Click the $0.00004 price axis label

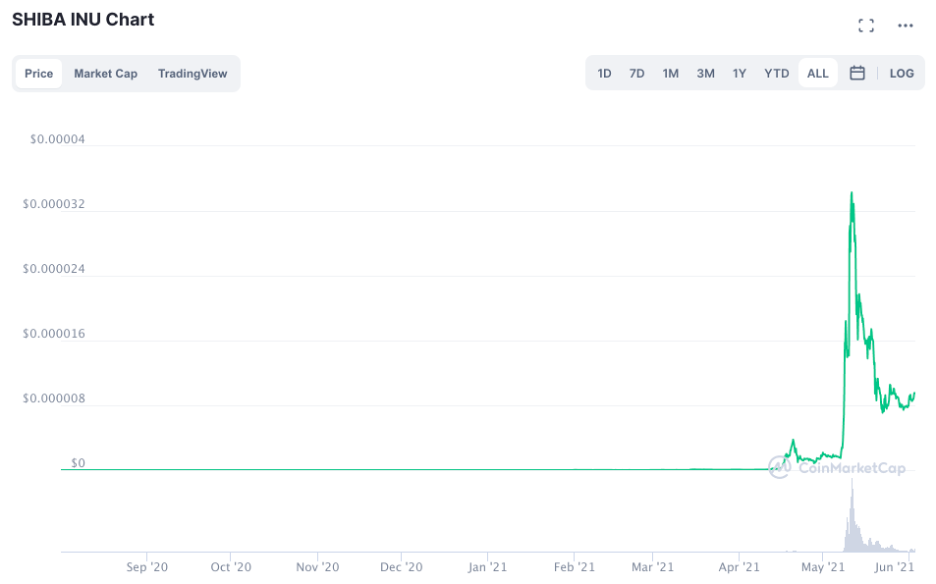point(57,139)
